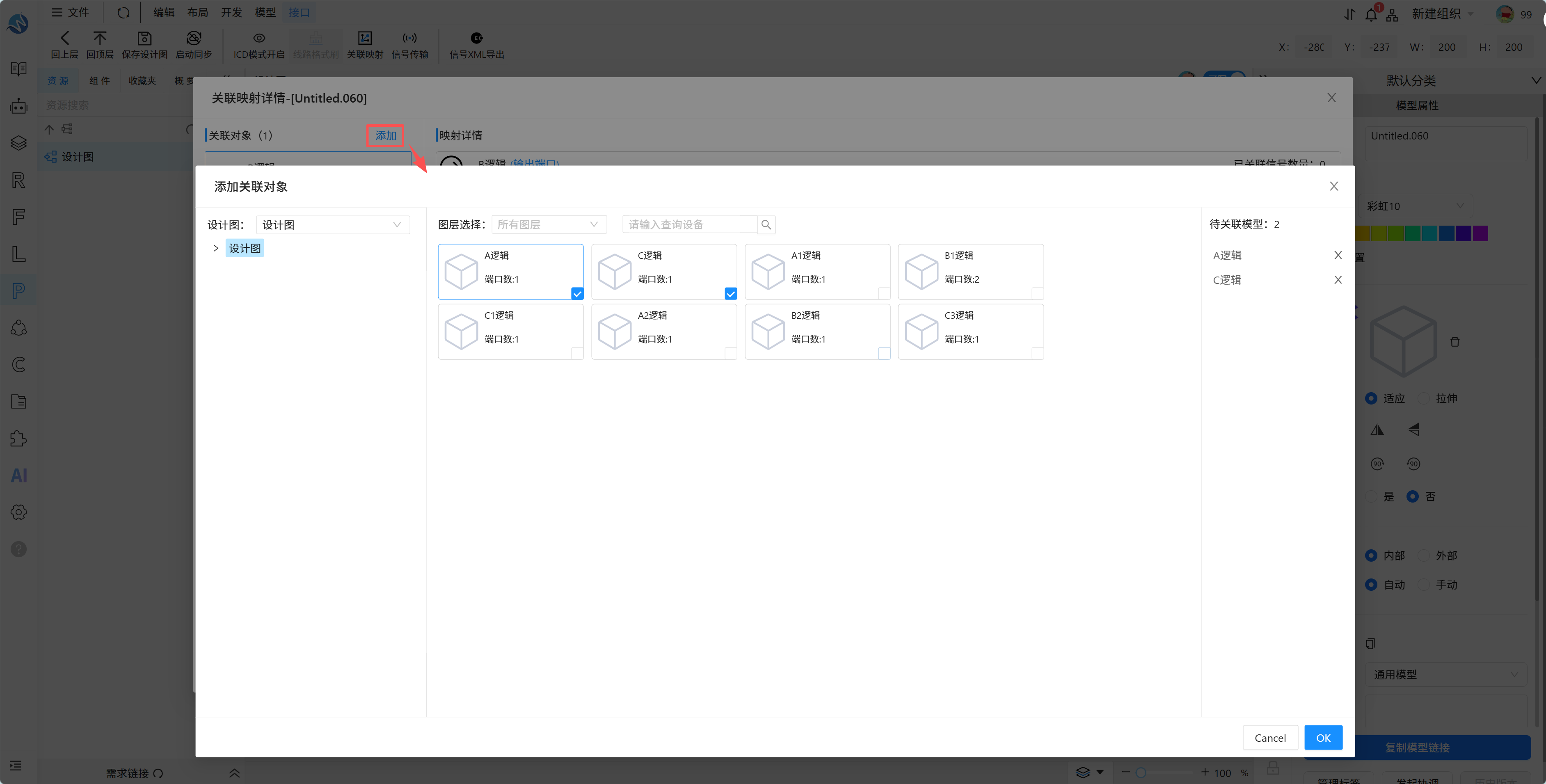Click the refresh icon next to 文件
The height and width of the screenshot is (784, 1546).
point(123,13)
